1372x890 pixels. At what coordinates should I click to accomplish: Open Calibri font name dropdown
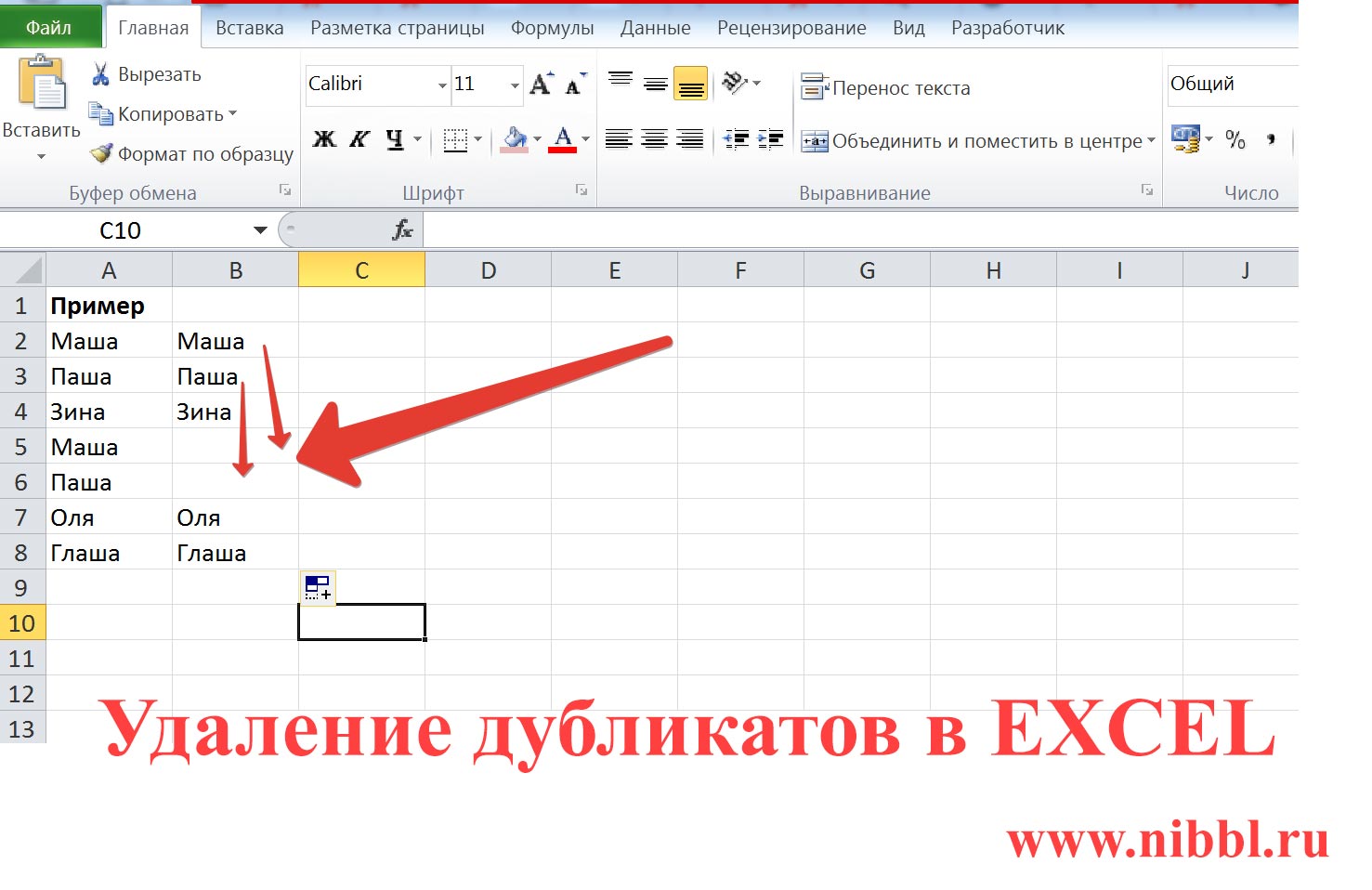coord(442,85)
